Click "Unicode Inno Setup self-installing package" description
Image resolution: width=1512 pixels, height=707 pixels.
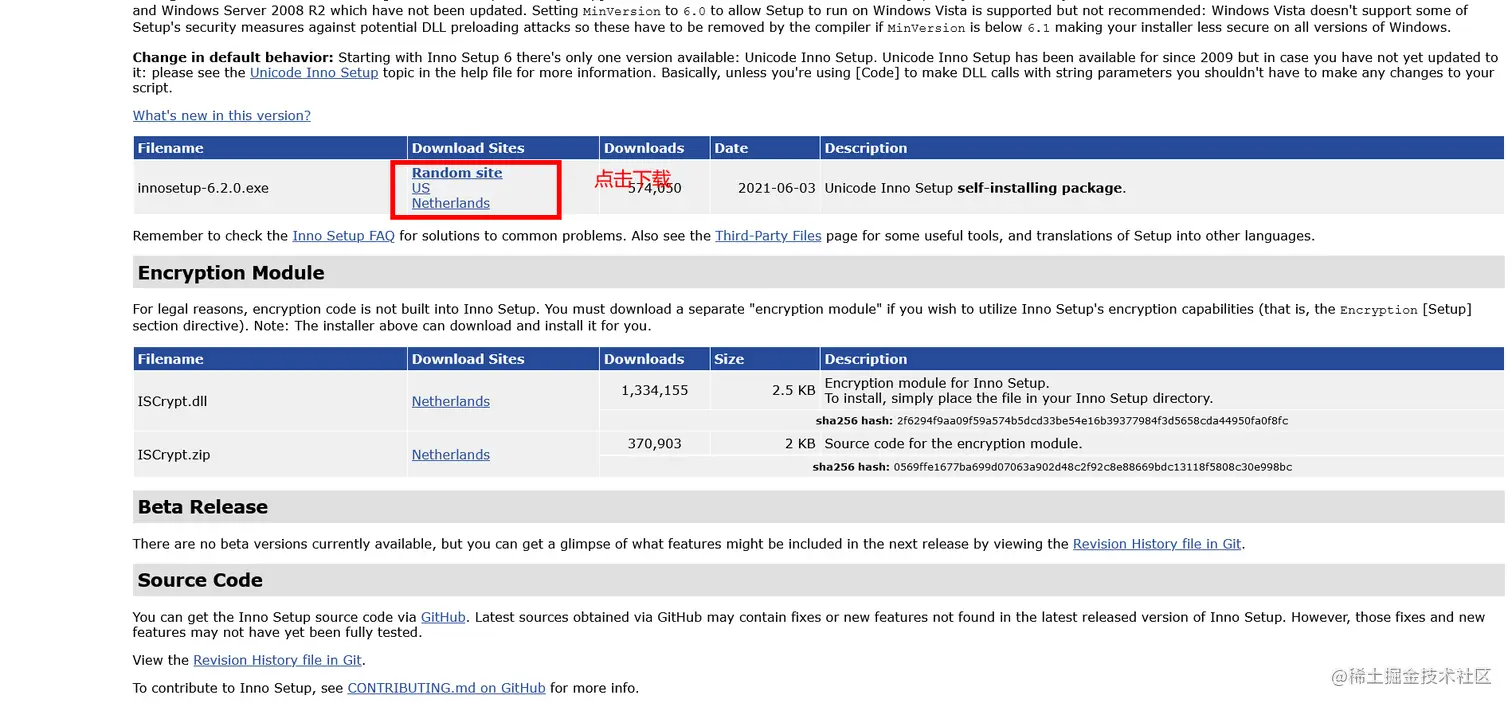click(x=975, y=188)
